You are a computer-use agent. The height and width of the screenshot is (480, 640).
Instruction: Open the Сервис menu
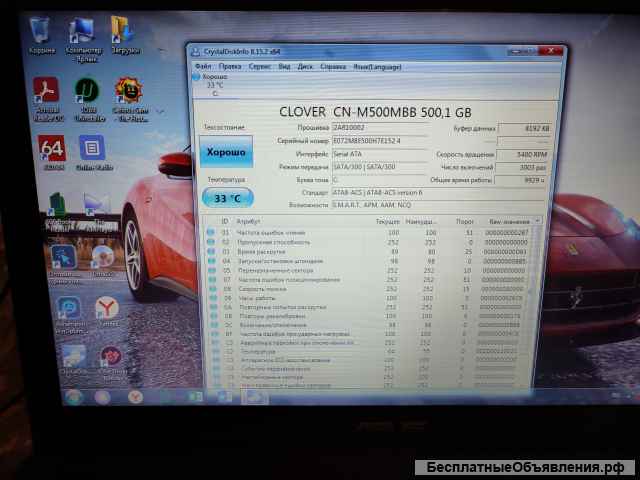[259, 66]
